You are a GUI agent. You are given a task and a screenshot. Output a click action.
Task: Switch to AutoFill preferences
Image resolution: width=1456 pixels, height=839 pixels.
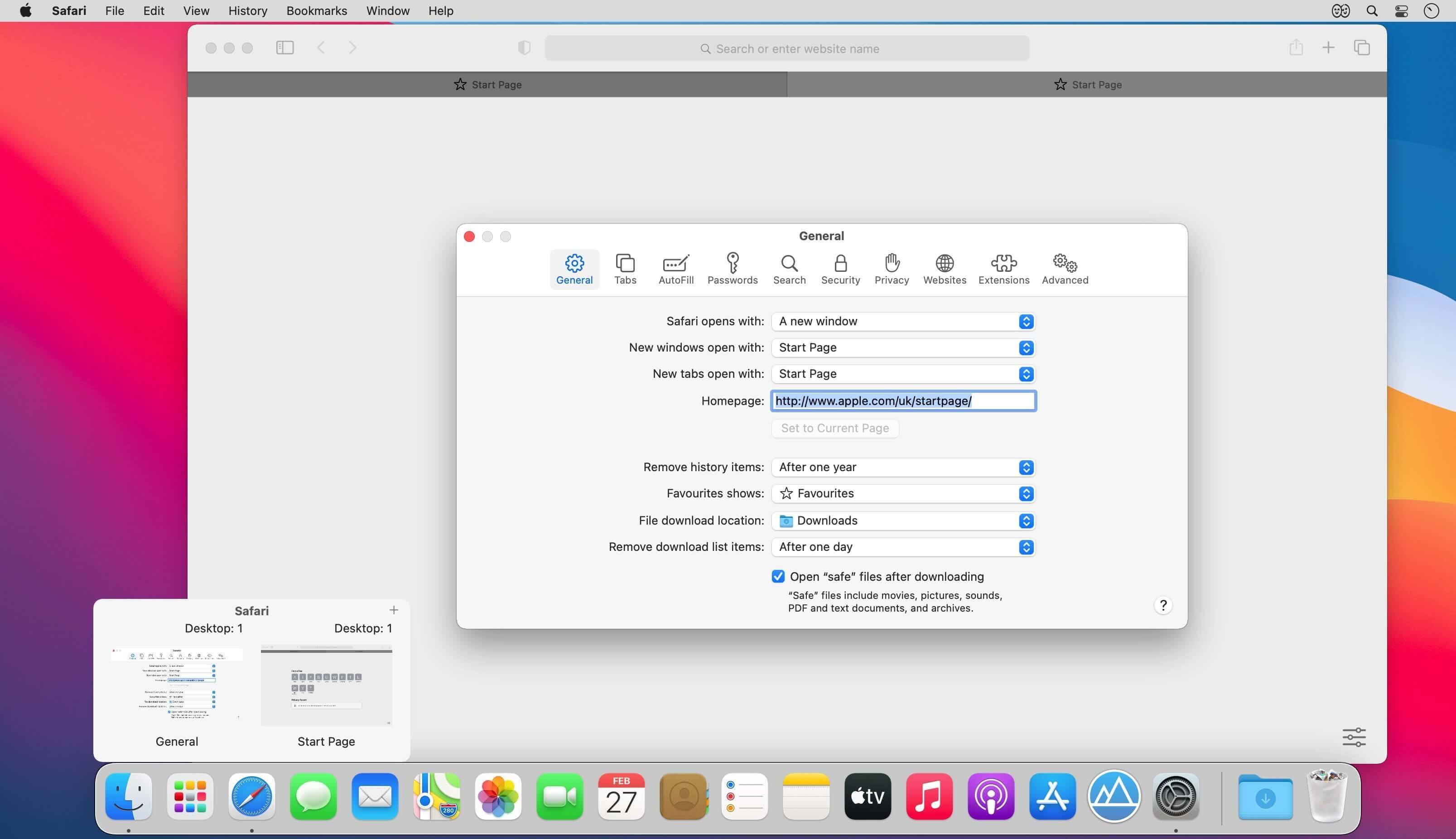point(676,269)
